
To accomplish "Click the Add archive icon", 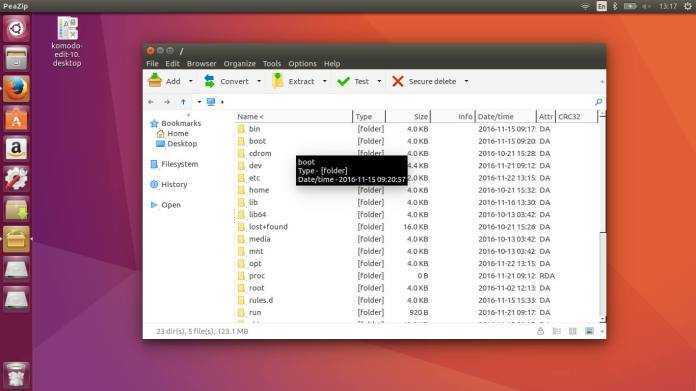I will point(155,80).
